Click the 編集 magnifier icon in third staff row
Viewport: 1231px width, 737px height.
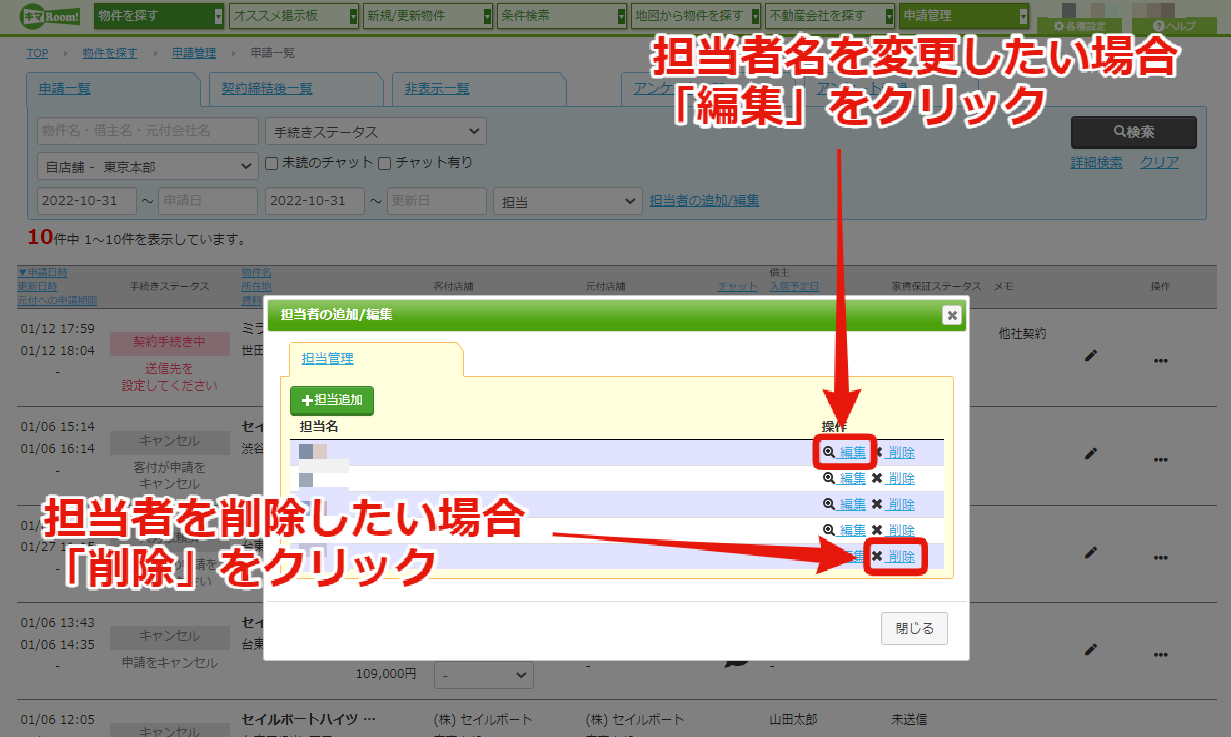pos(829,504)
